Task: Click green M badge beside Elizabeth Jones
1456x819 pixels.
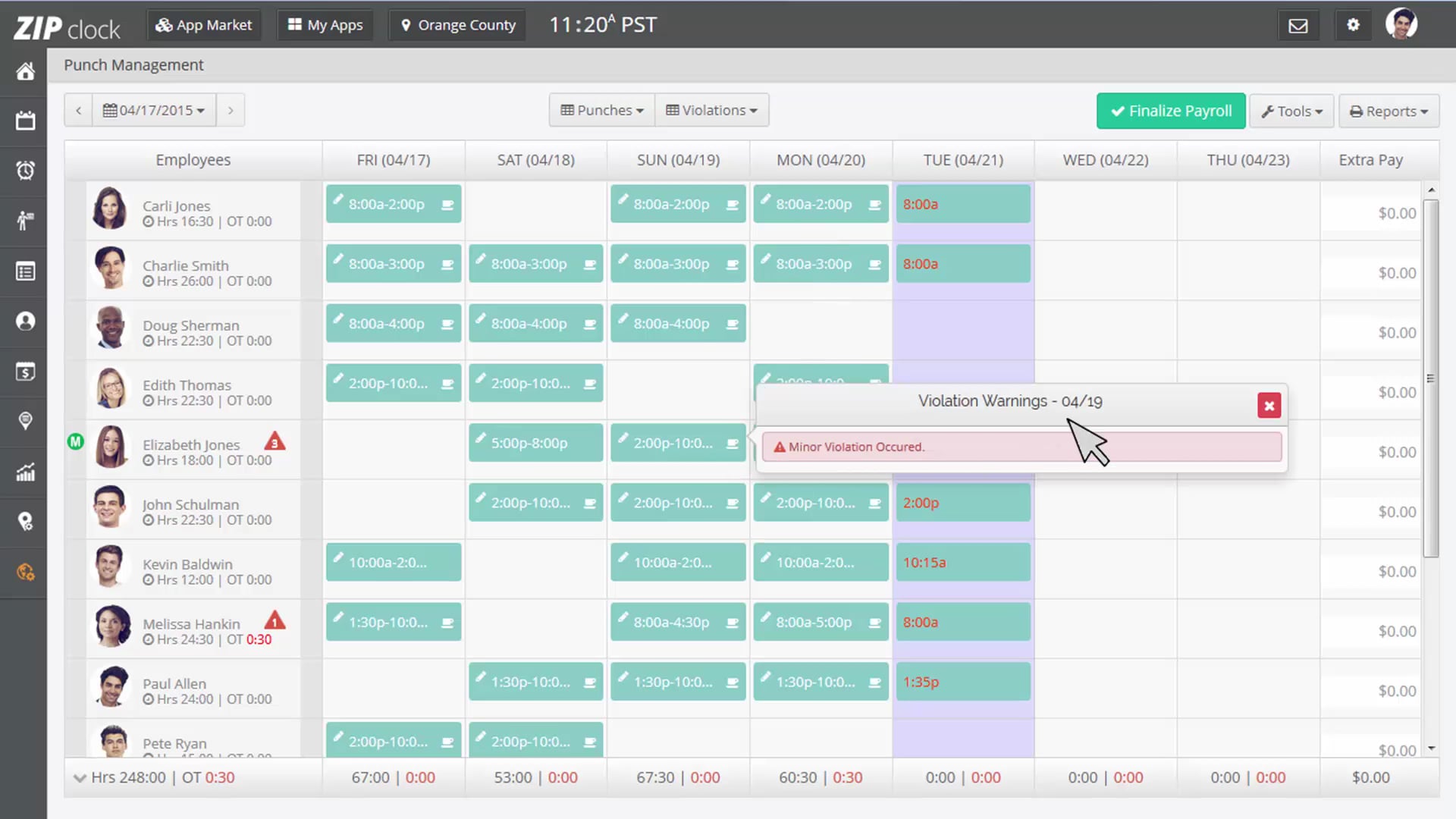Action: pos(76,441)
